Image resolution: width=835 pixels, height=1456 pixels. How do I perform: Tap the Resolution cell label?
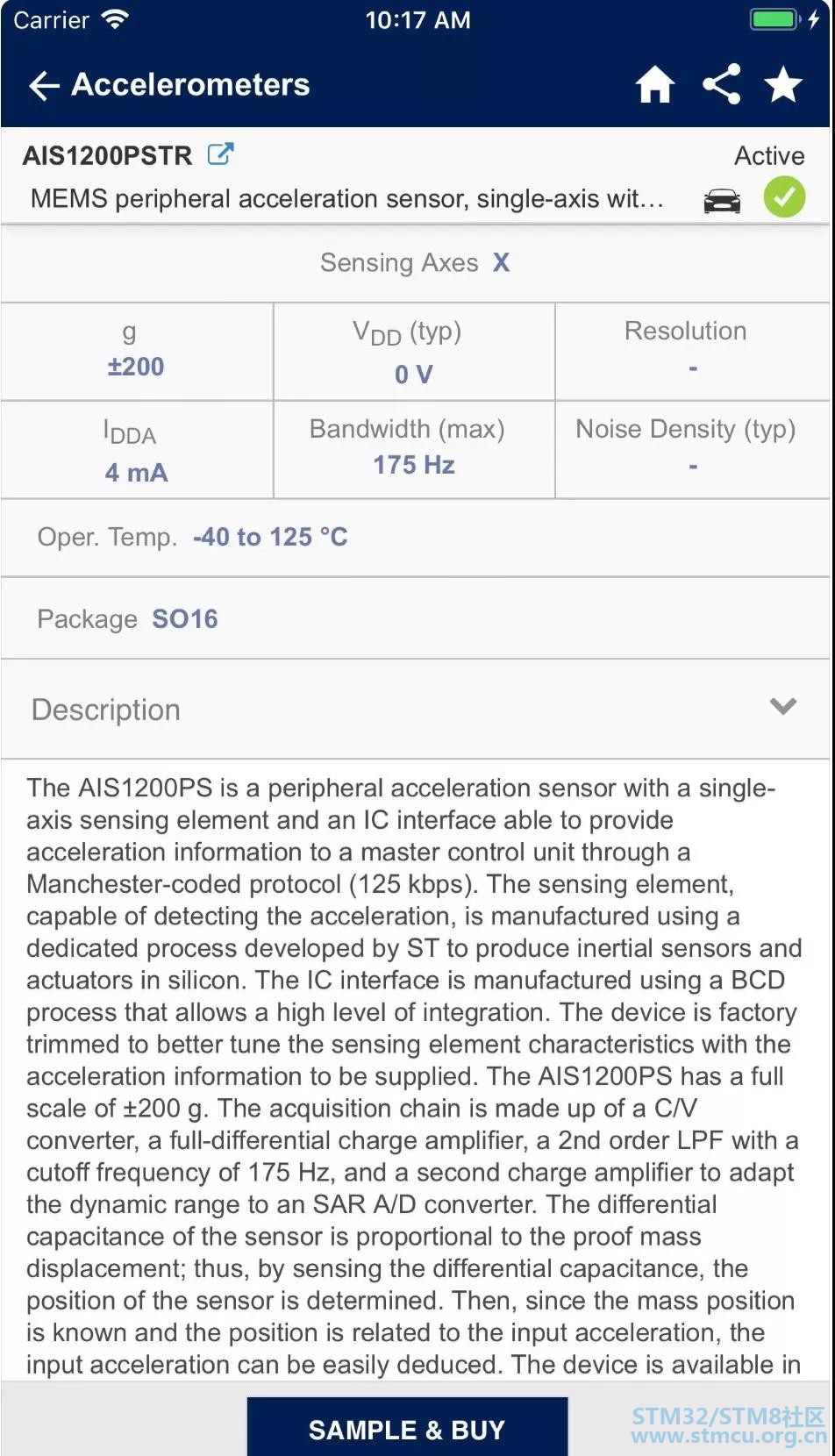pyautogui.click(x=685, y=331)
